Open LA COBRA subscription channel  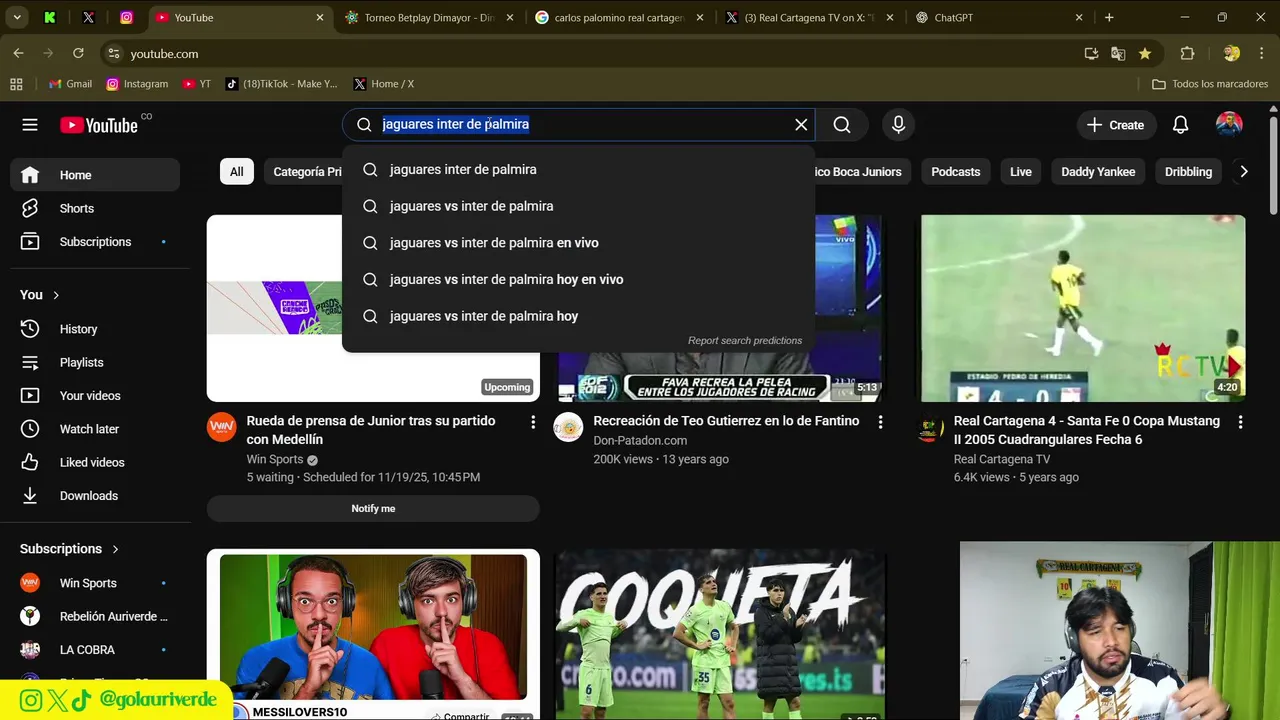95,650
